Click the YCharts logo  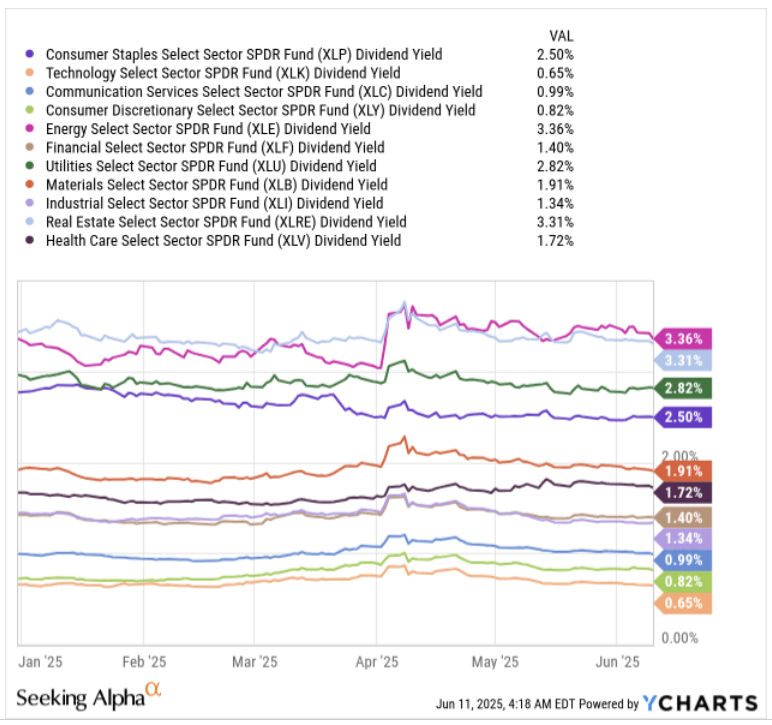click(699, 702)
